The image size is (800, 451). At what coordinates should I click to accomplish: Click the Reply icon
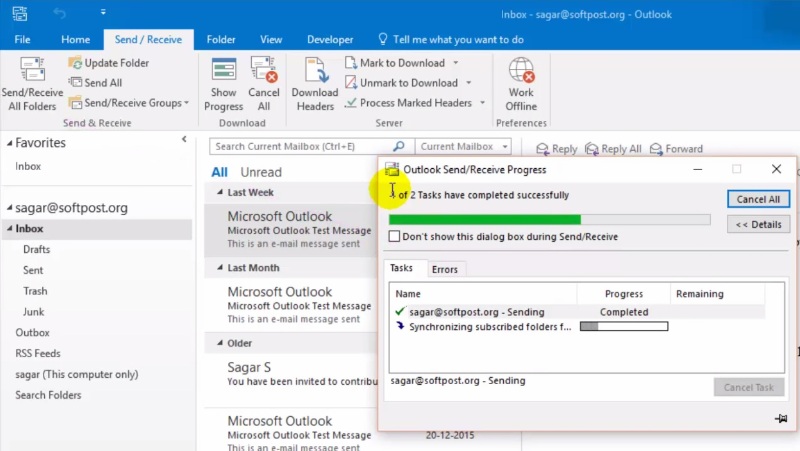(x=542, y=149)
